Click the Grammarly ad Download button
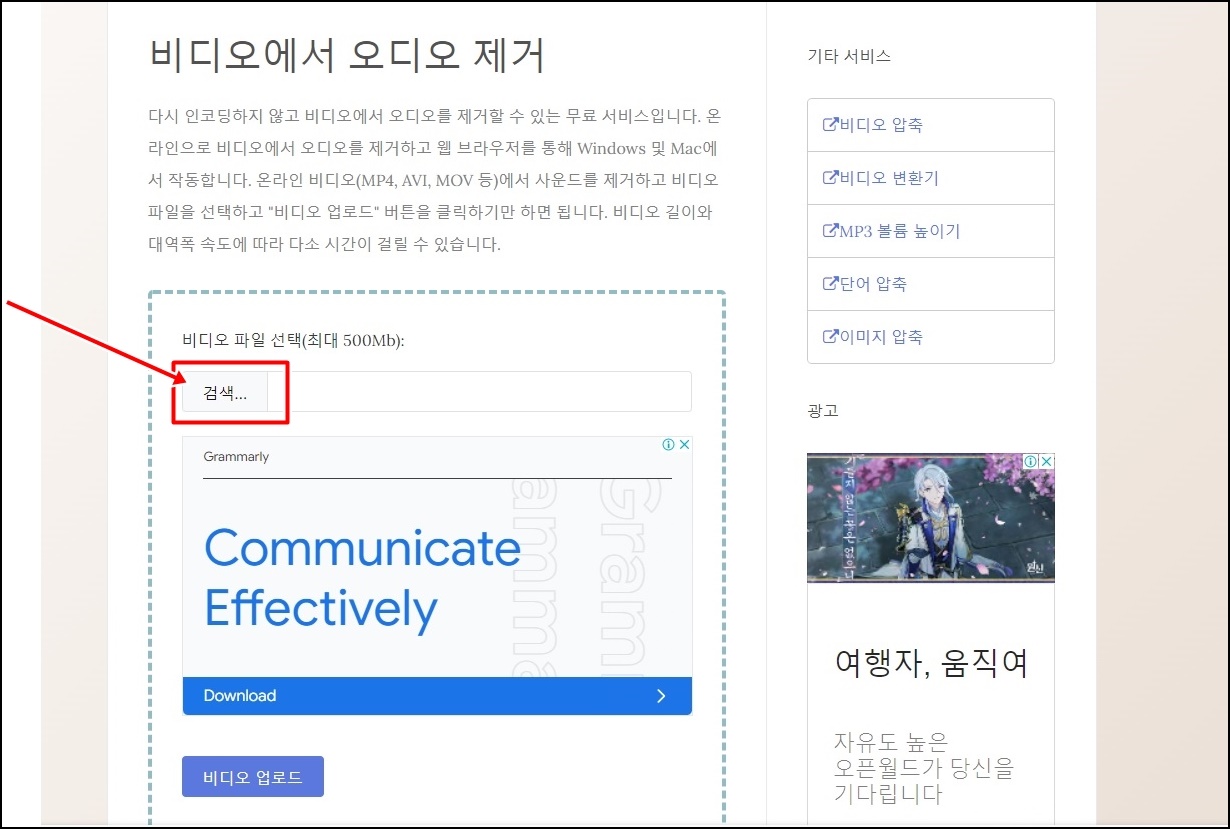 point(437,696)
